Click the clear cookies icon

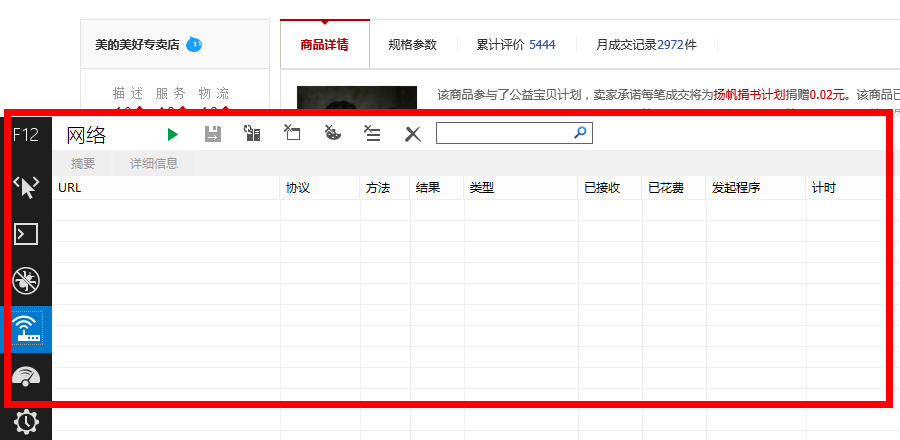333,134
